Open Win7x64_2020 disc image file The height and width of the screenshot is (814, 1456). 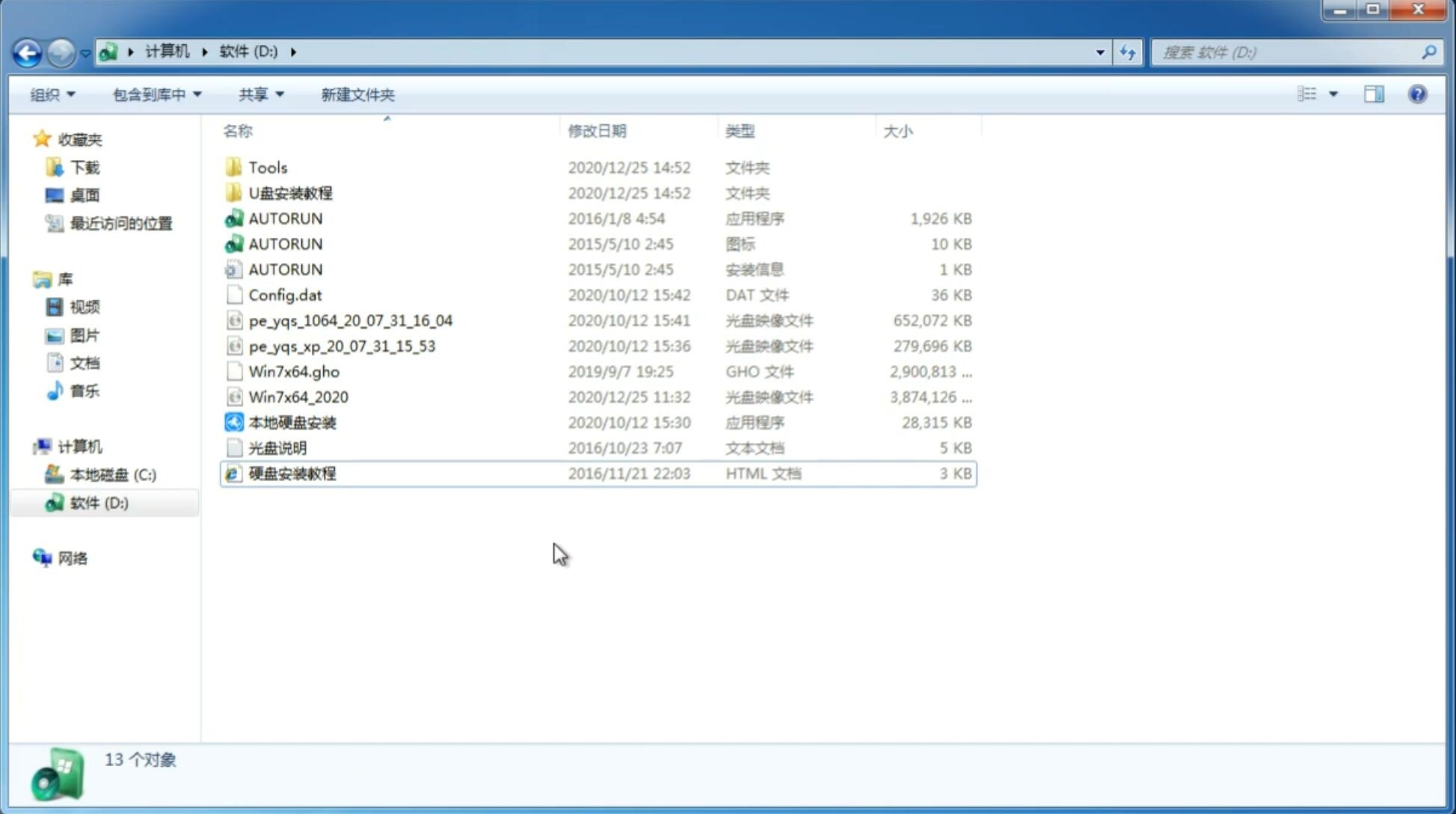[298, 397]
